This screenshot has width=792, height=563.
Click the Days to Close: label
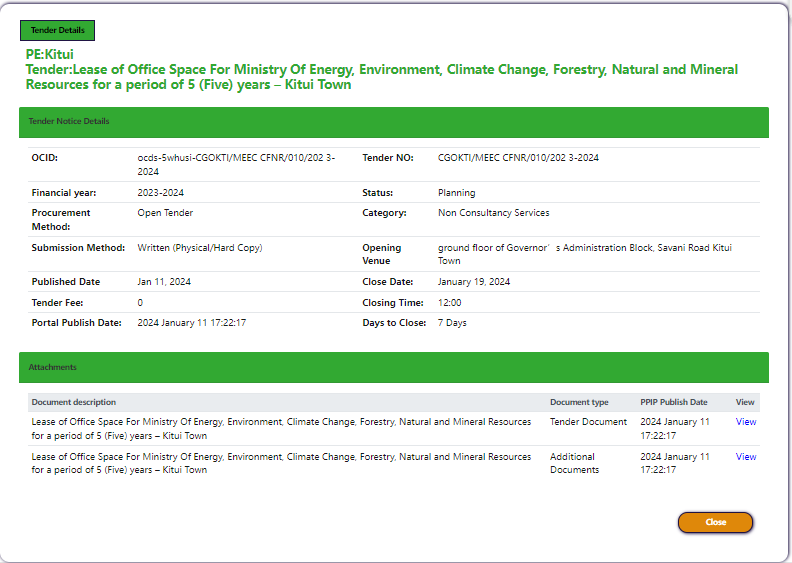(394, 323)
